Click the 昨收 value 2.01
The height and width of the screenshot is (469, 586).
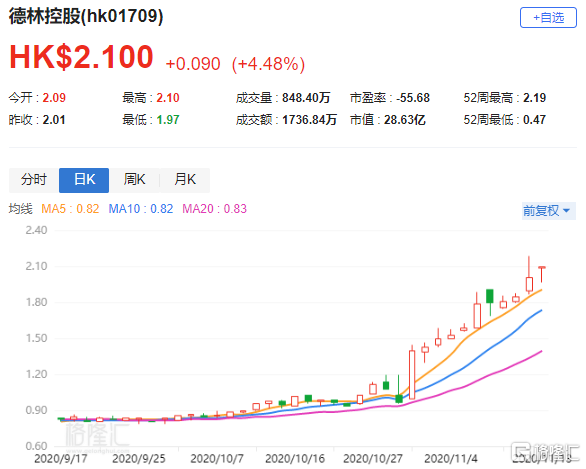pos(54,120)
